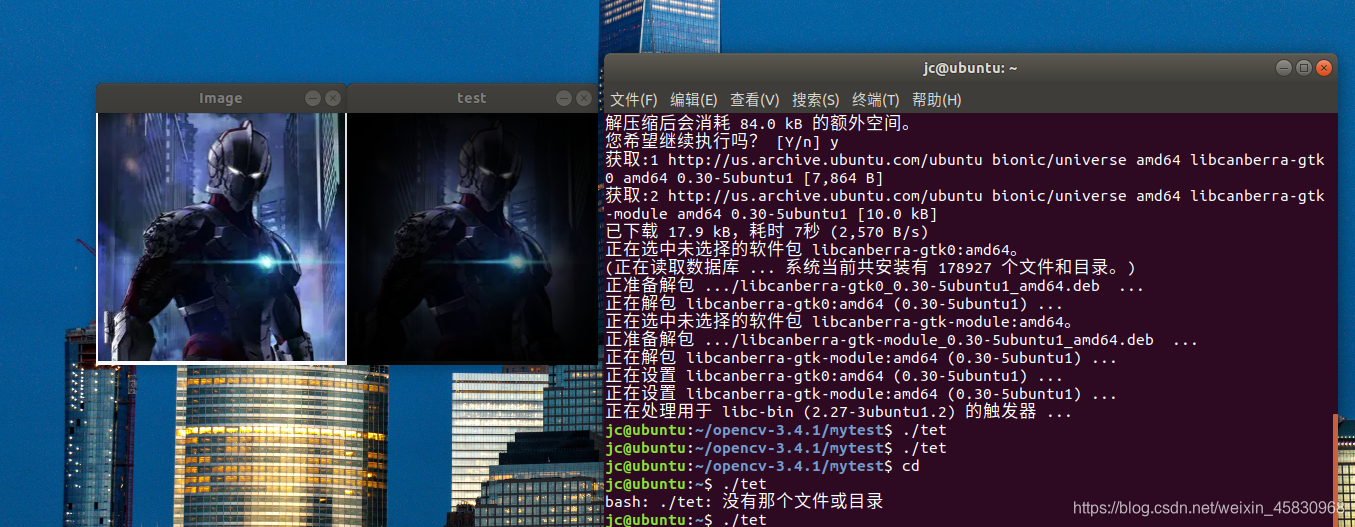Click '系统当前共安装有 178927 个文件和目录' line
This screenshot has width=1355, height=527.
(870, 268)
